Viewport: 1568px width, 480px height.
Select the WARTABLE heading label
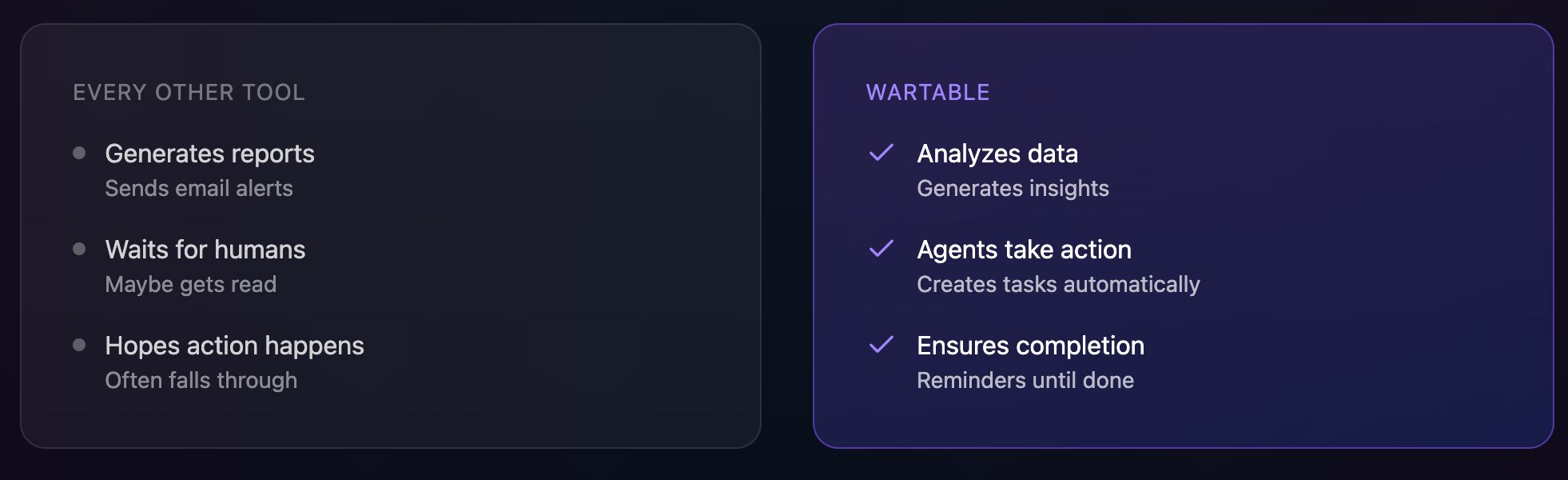tap(927, 93)
